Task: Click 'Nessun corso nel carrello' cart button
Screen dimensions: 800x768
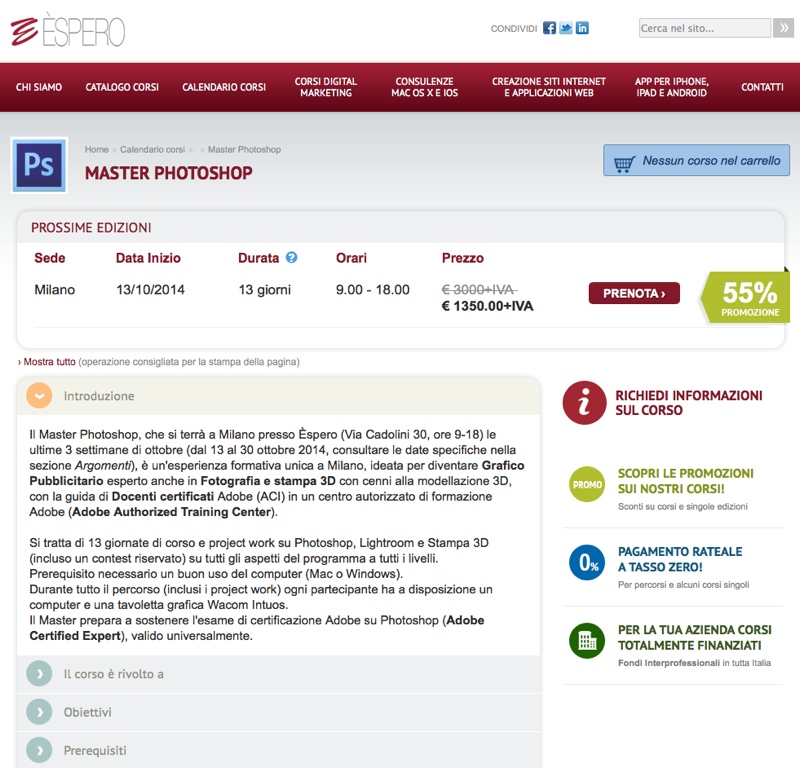Action: pyautogui.click(x=696, y=160)
